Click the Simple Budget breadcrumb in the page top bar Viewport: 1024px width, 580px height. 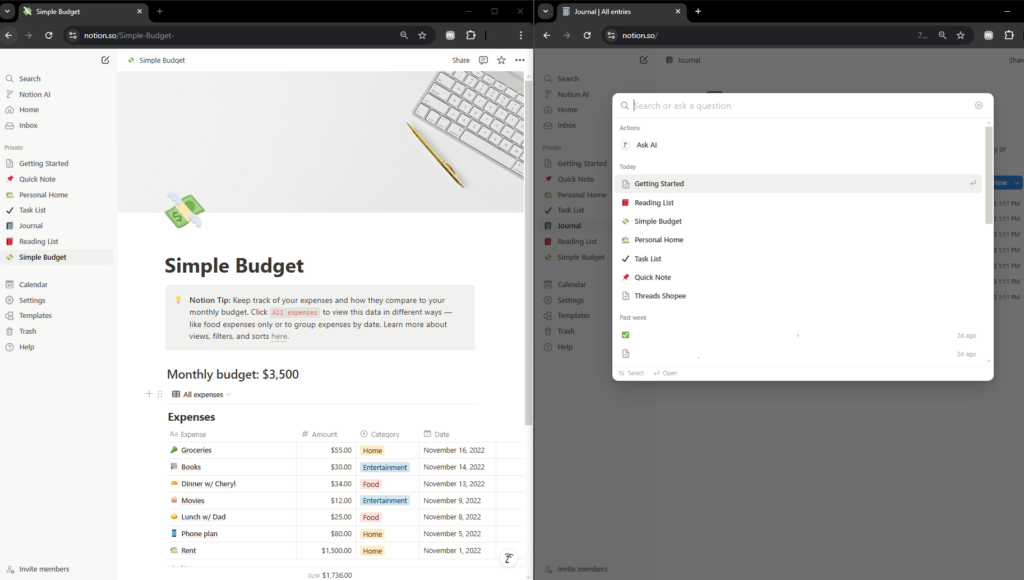coord(157,60)
